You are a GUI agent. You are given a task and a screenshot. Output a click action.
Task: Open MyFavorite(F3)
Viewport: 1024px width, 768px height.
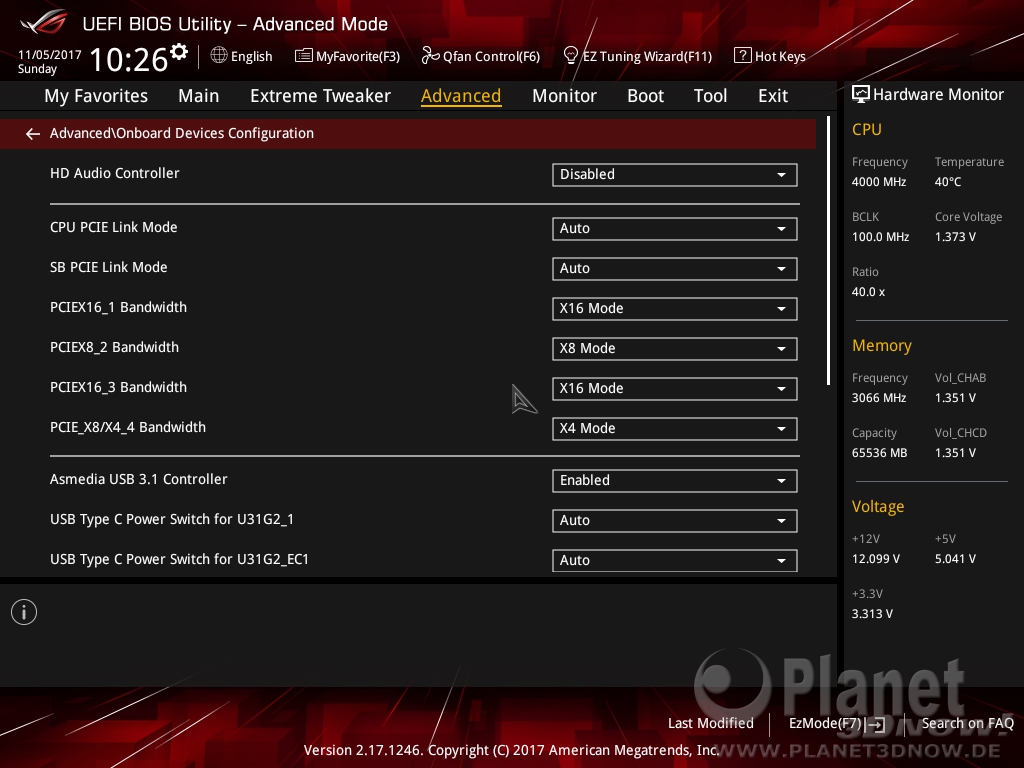(x=347, y=56)
